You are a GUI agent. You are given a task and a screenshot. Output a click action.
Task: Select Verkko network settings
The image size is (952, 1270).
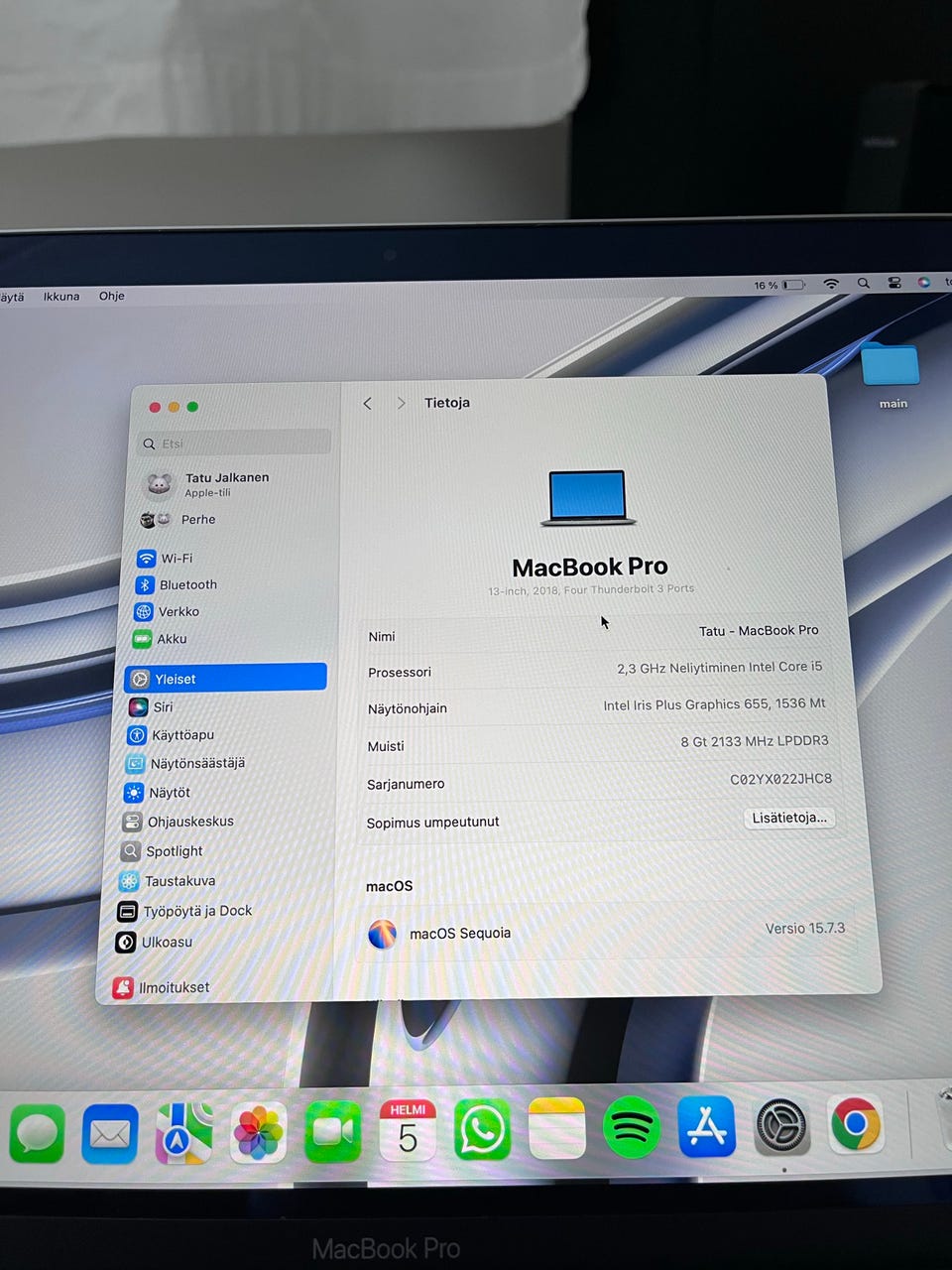point(168,612)
